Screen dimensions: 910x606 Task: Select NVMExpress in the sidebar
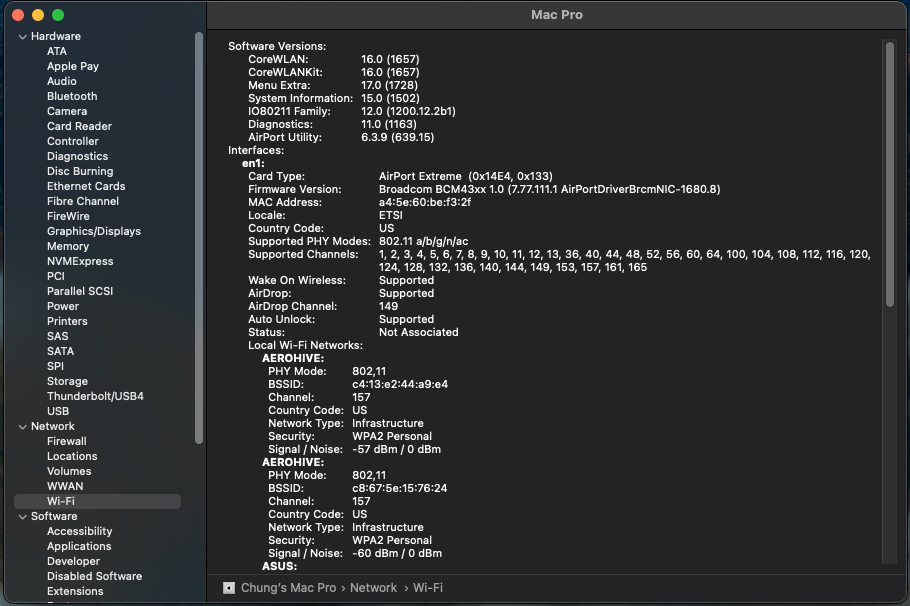point(80,261)
